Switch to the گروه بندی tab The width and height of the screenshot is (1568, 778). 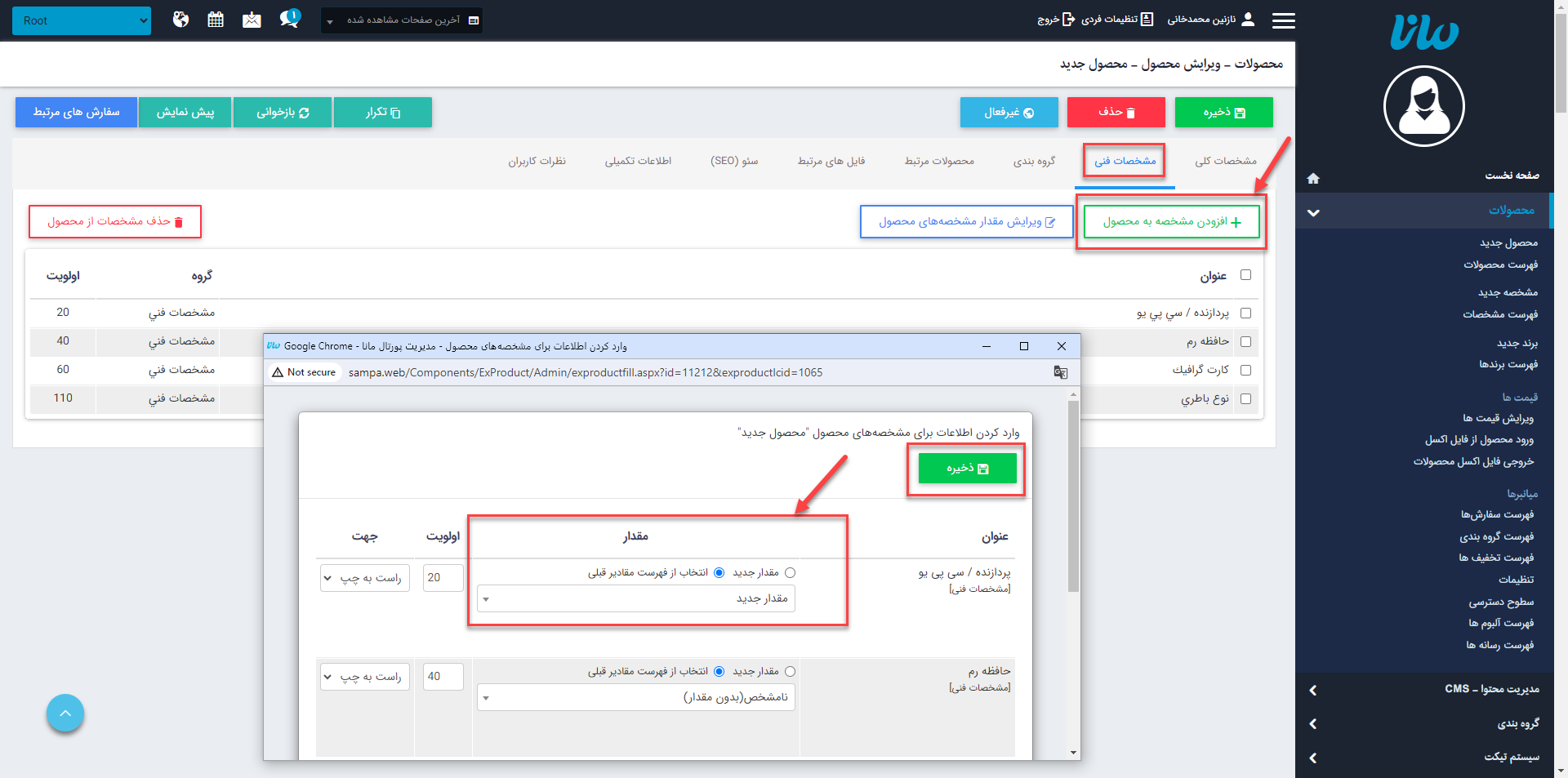coord(1034,161)
